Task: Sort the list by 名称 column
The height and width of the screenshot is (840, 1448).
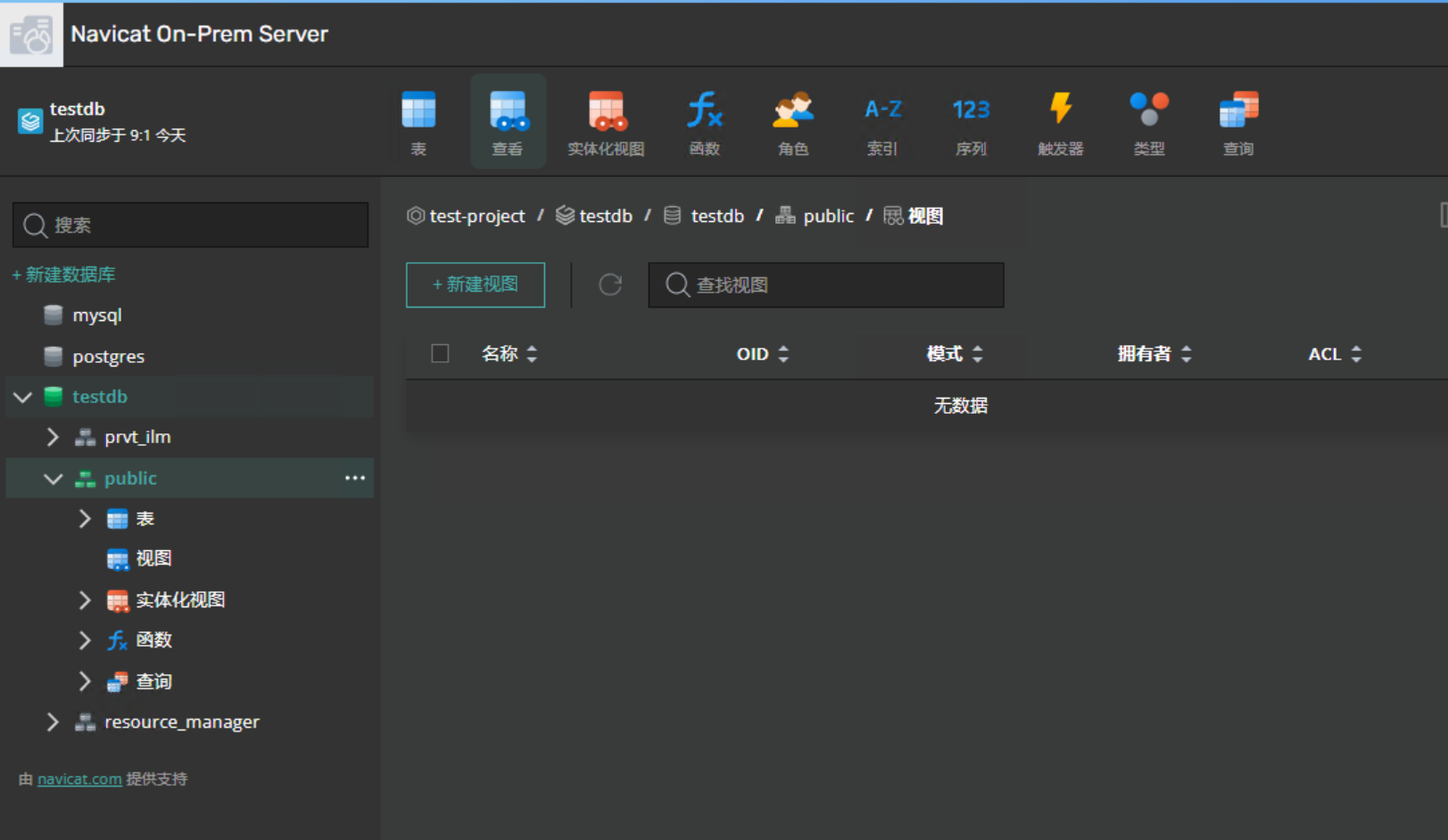Action: coord(509,354)
